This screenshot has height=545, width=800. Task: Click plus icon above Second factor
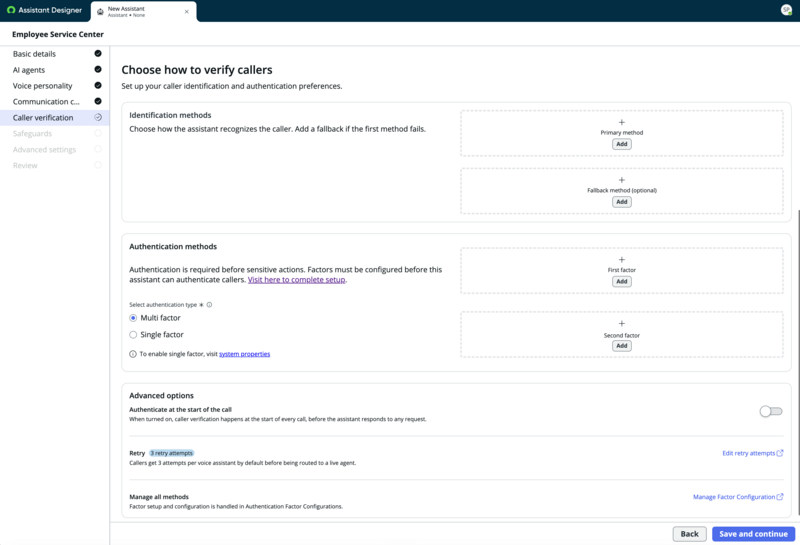[x=621, y=324]
